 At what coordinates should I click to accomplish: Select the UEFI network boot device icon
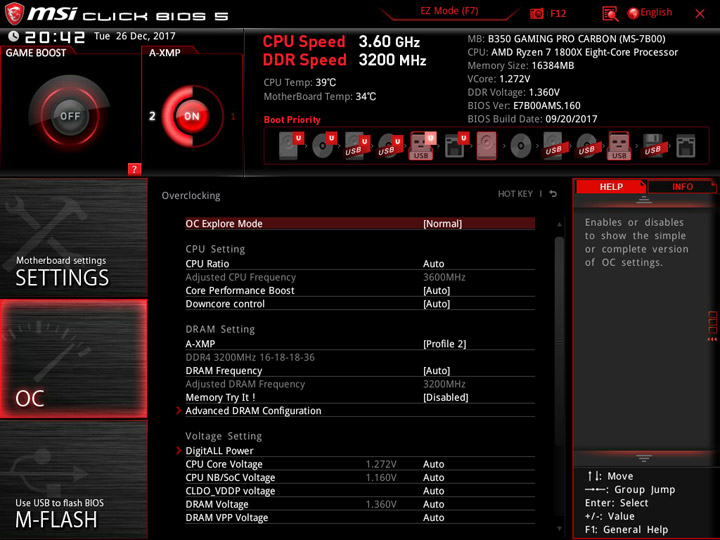pyautogui.click(x=456, y=146)
